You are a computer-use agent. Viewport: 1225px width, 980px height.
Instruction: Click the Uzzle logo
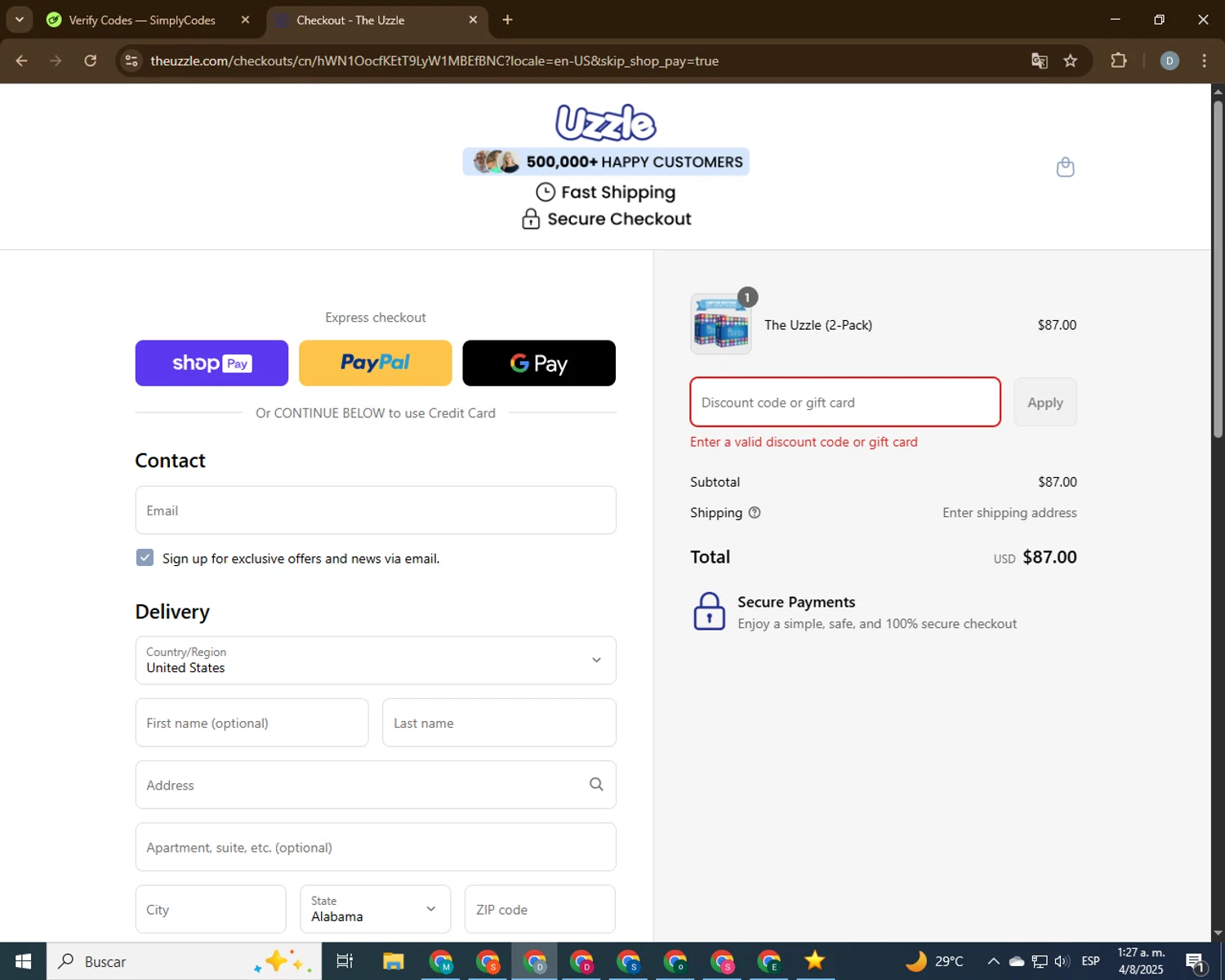(x=606, y=122)
